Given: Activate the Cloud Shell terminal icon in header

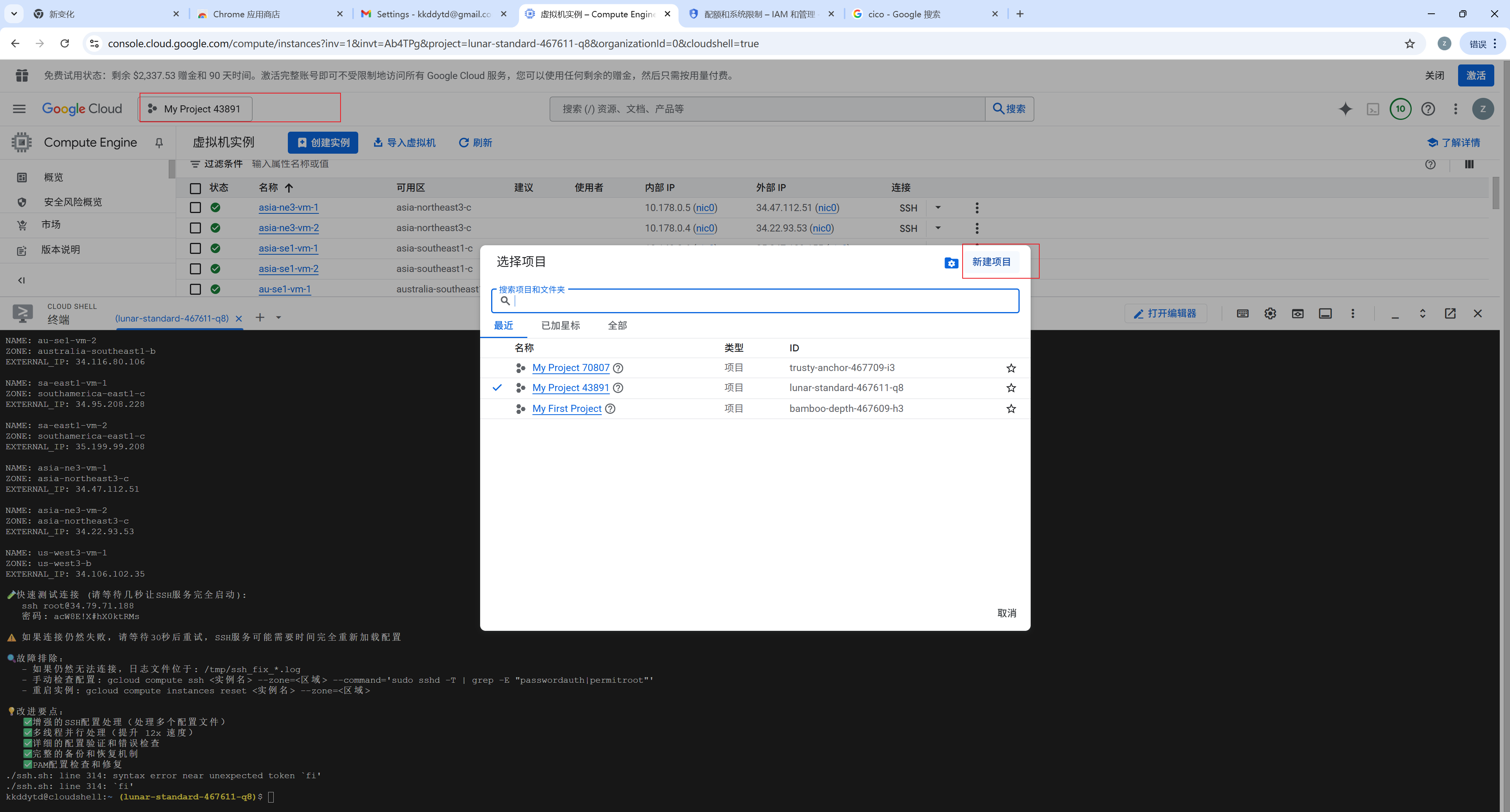Looking at the screenshot, I should click(x=1373, y=109).
